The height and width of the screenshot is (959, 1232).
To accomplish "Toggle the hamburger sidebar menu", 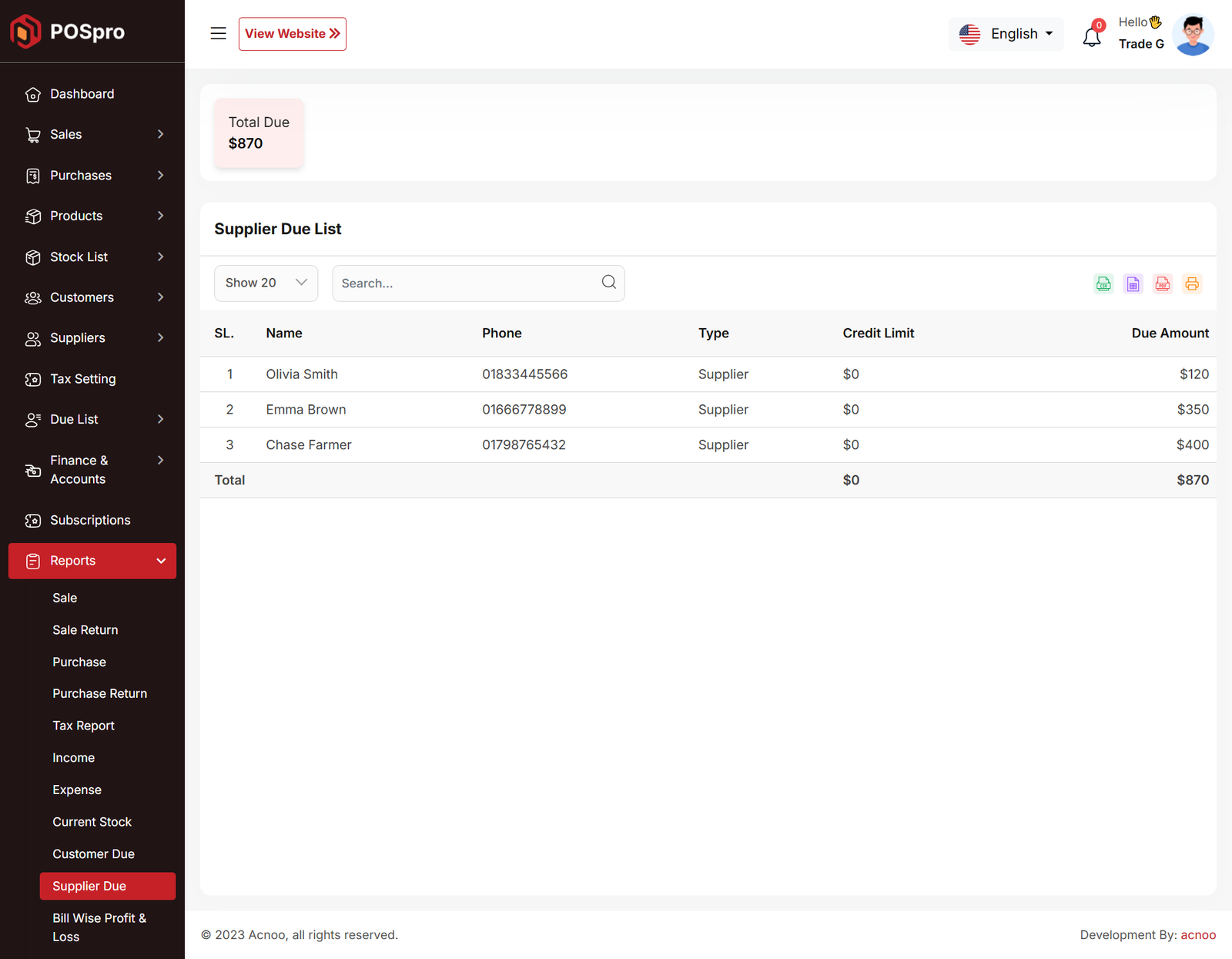I will coord(218,34).
